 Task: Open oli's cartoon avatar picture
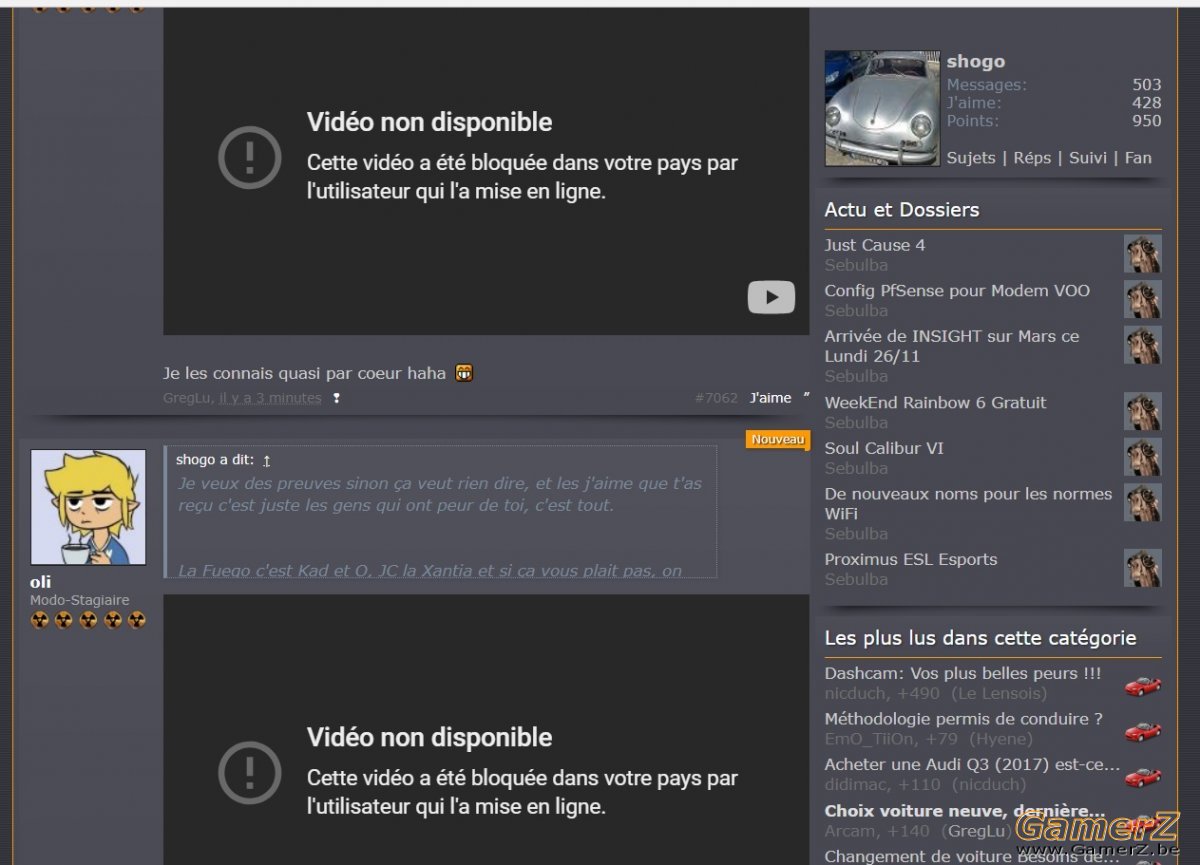pyautogui.click(x=88, y=507)
